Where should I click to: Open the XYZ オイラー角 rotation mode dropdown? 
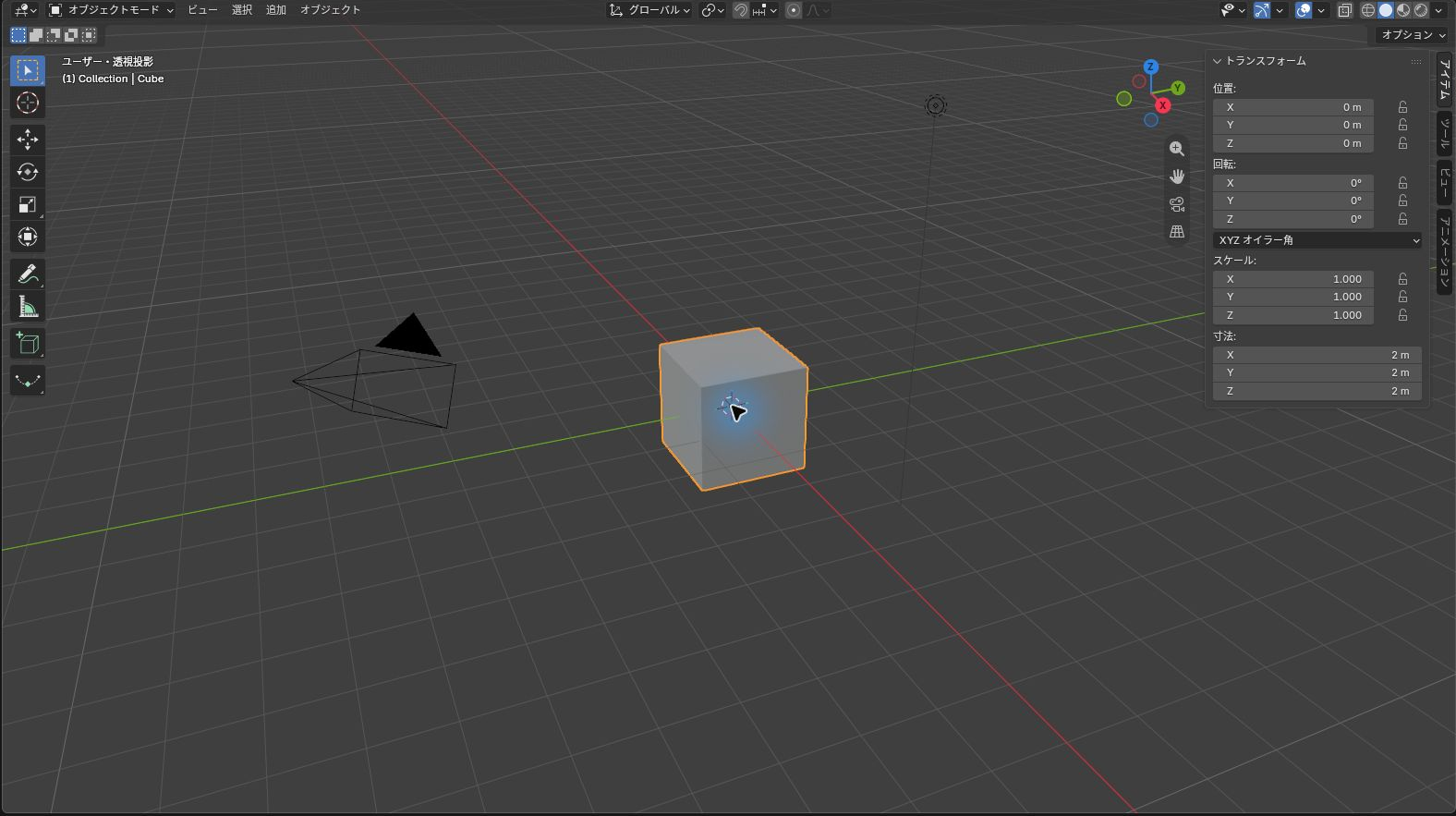tap(1316, 240)
